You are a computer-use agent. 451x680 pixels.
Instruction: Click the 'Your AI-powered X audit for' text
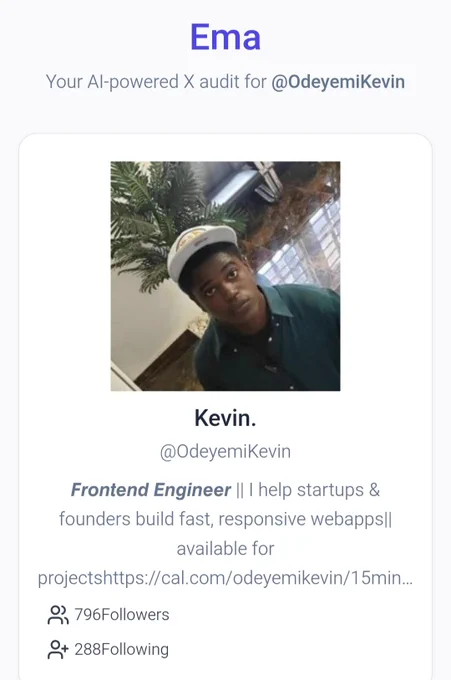click(156, 82)
